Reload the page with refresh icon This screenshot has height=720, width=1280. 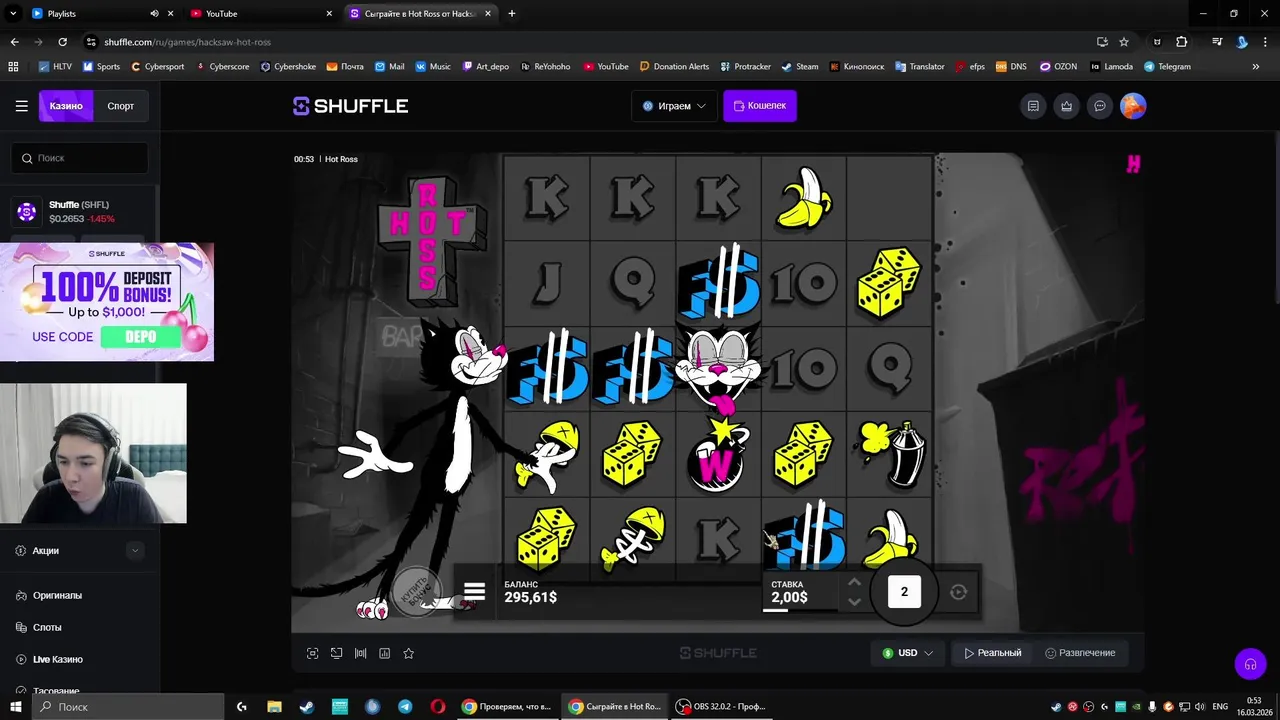point(63,42)
